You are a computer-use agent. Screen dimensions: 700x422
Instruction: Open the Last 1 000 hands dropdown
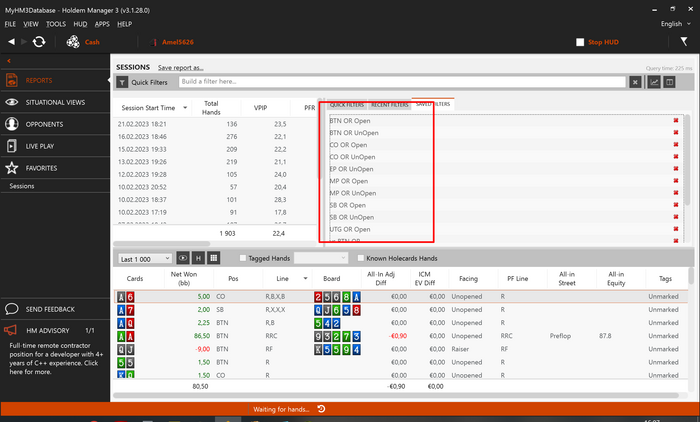145,259
